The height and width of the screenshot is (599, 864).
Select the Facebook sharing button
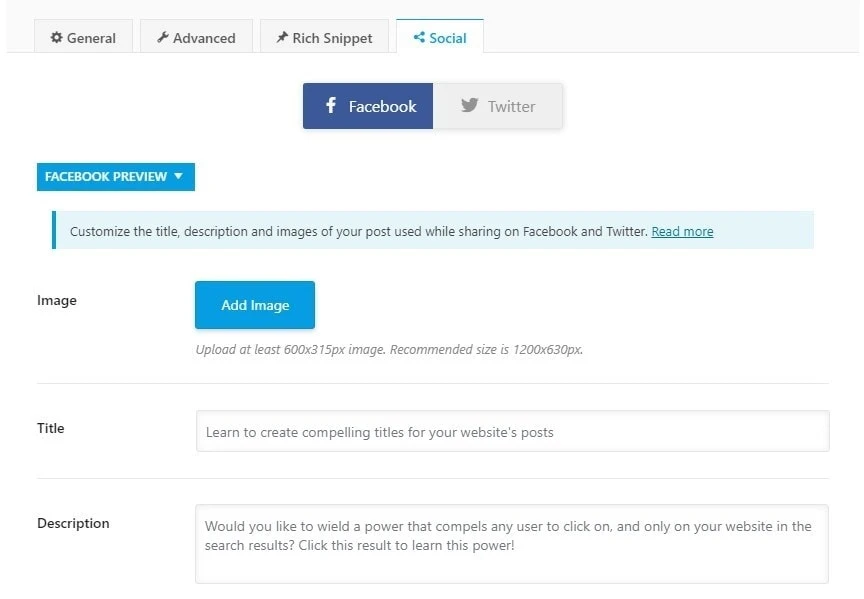click(x=368, y=106)
